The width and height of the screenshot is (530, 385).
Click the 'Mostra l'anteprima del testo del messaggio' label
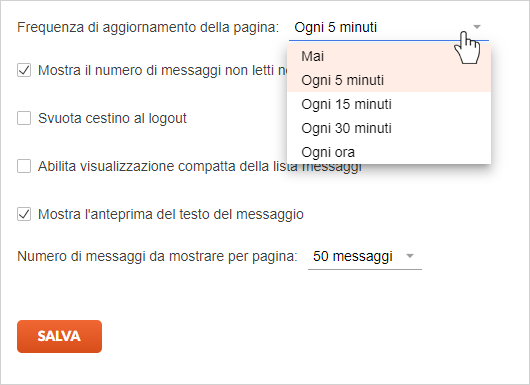click(171, 214)
